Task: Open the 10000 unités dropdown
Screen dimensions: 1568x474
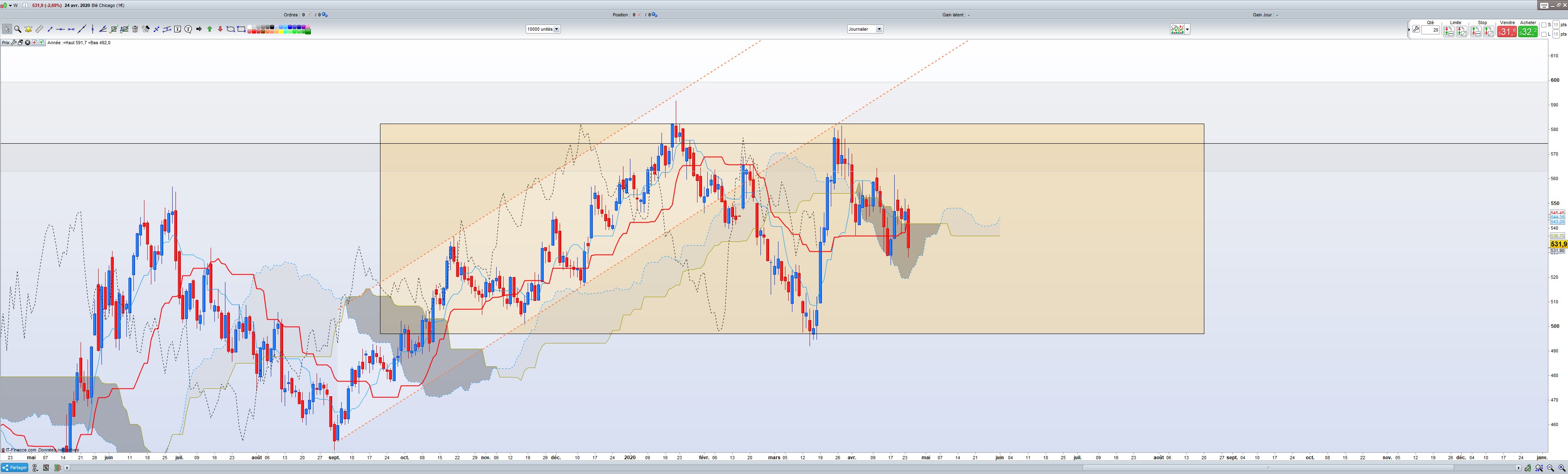Action: click(543, 29)
